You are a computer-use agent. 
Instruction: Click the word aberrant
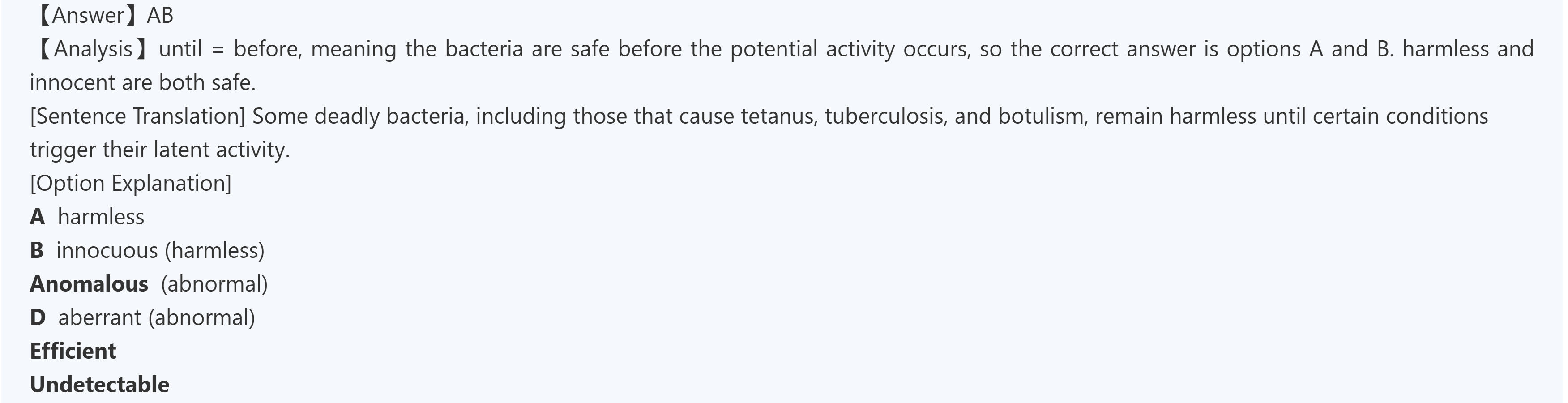point(100,317)
